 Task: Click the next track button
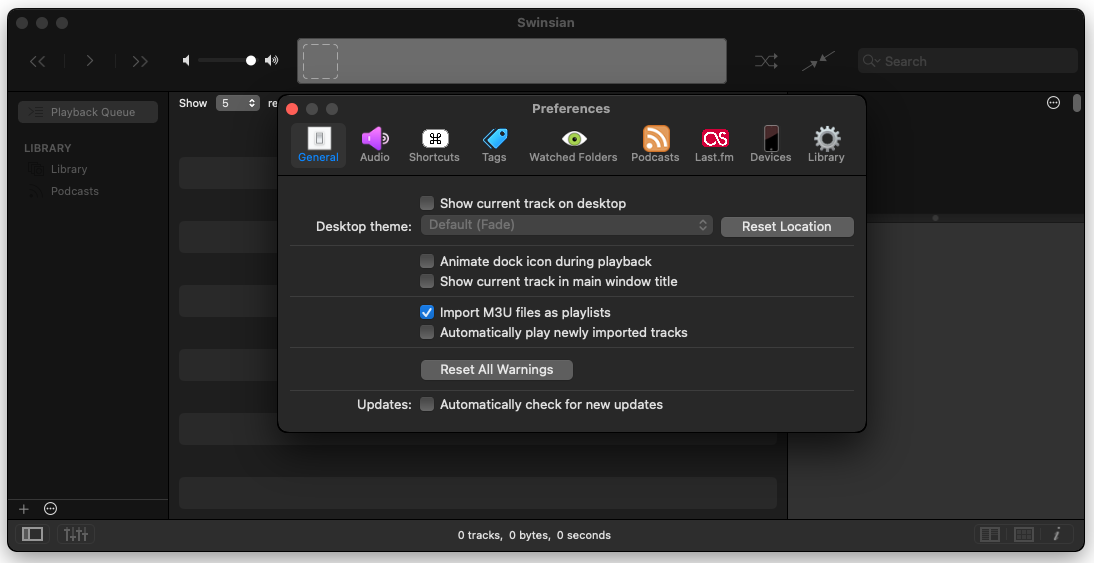point(140,61)
